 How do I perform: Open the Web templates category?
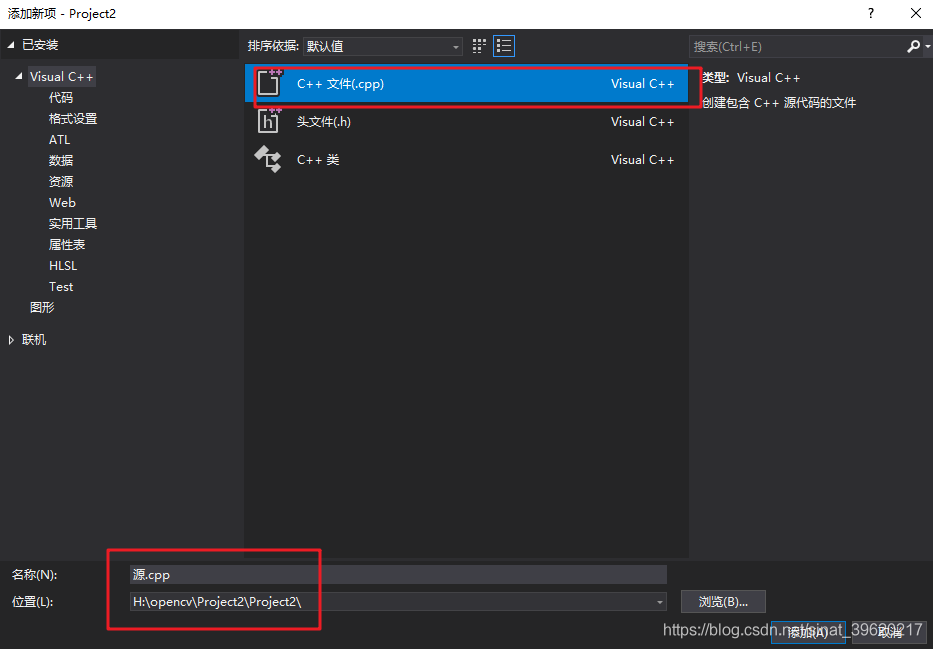(x=62, y=202)
